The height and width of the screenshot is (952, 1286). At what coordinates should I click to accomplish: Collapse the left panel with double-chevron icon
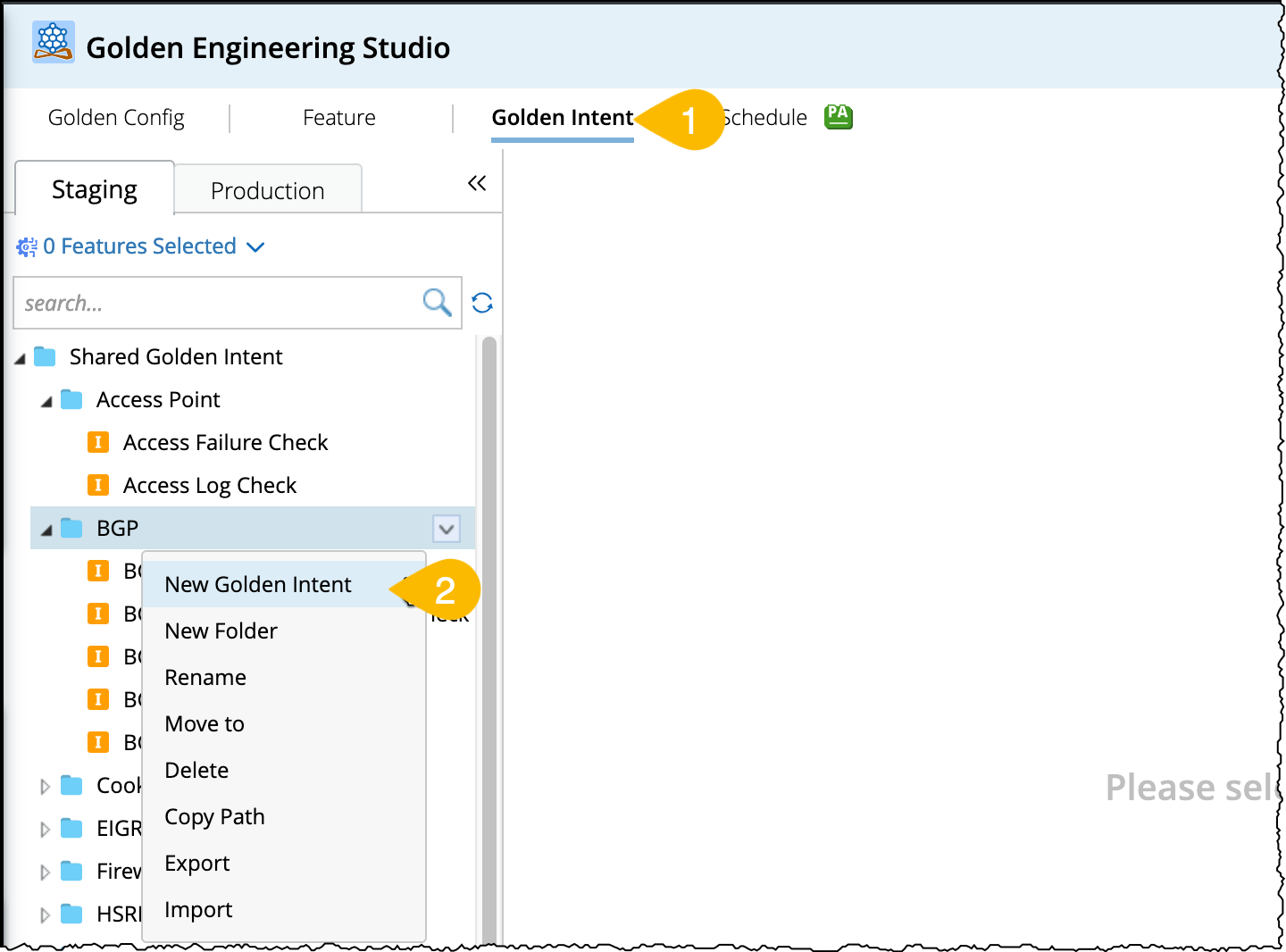pyautogui.click(x=477, y=183)
